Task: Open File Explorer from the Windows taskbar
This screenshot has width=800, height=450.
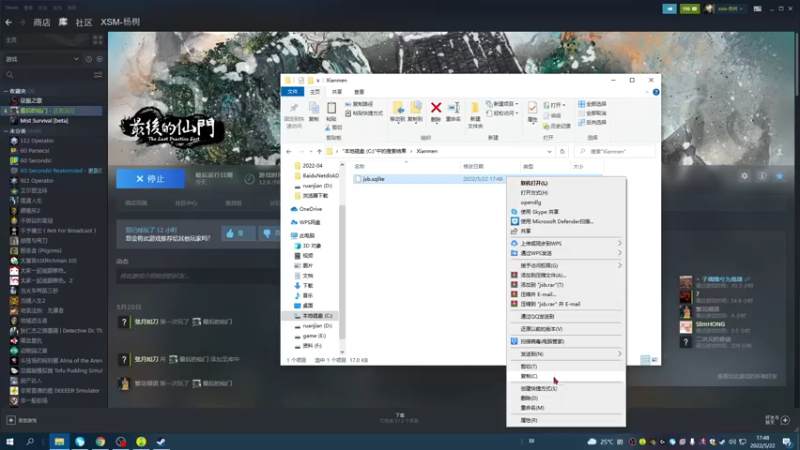Action: pyautogui.click(x=59, y=441)
